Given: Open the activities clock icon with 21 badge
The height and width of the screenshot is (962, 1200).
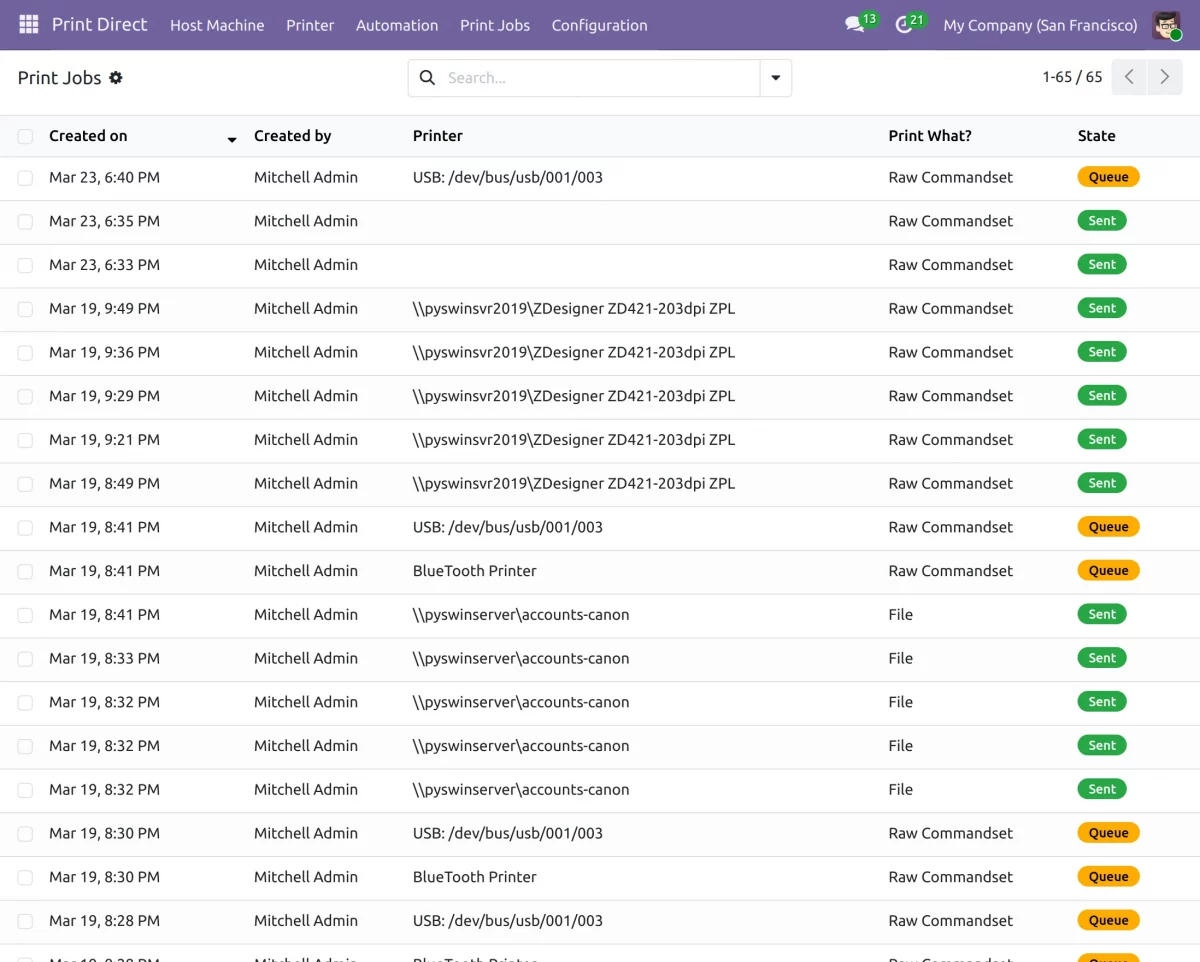Looking at the screenshot, I should (904, 25).
